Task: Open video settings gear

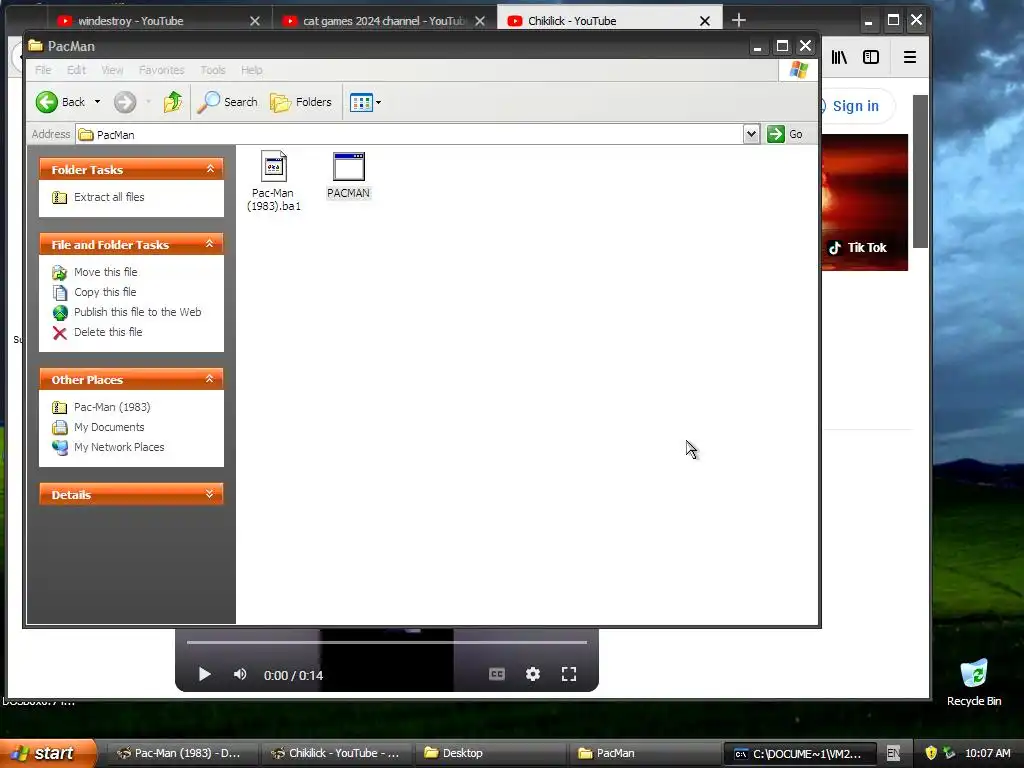Action: [x=533, y=675]
